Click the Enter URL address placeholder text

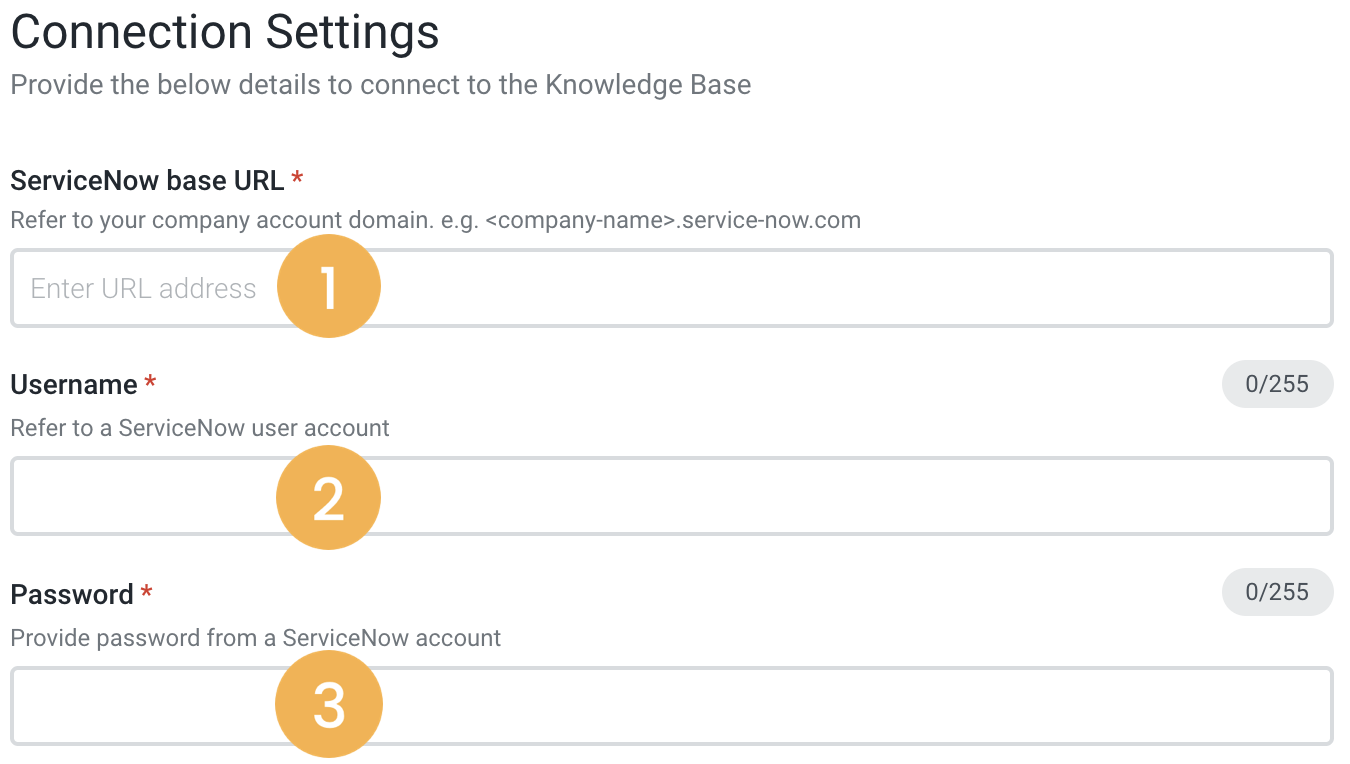coord(143,288)
